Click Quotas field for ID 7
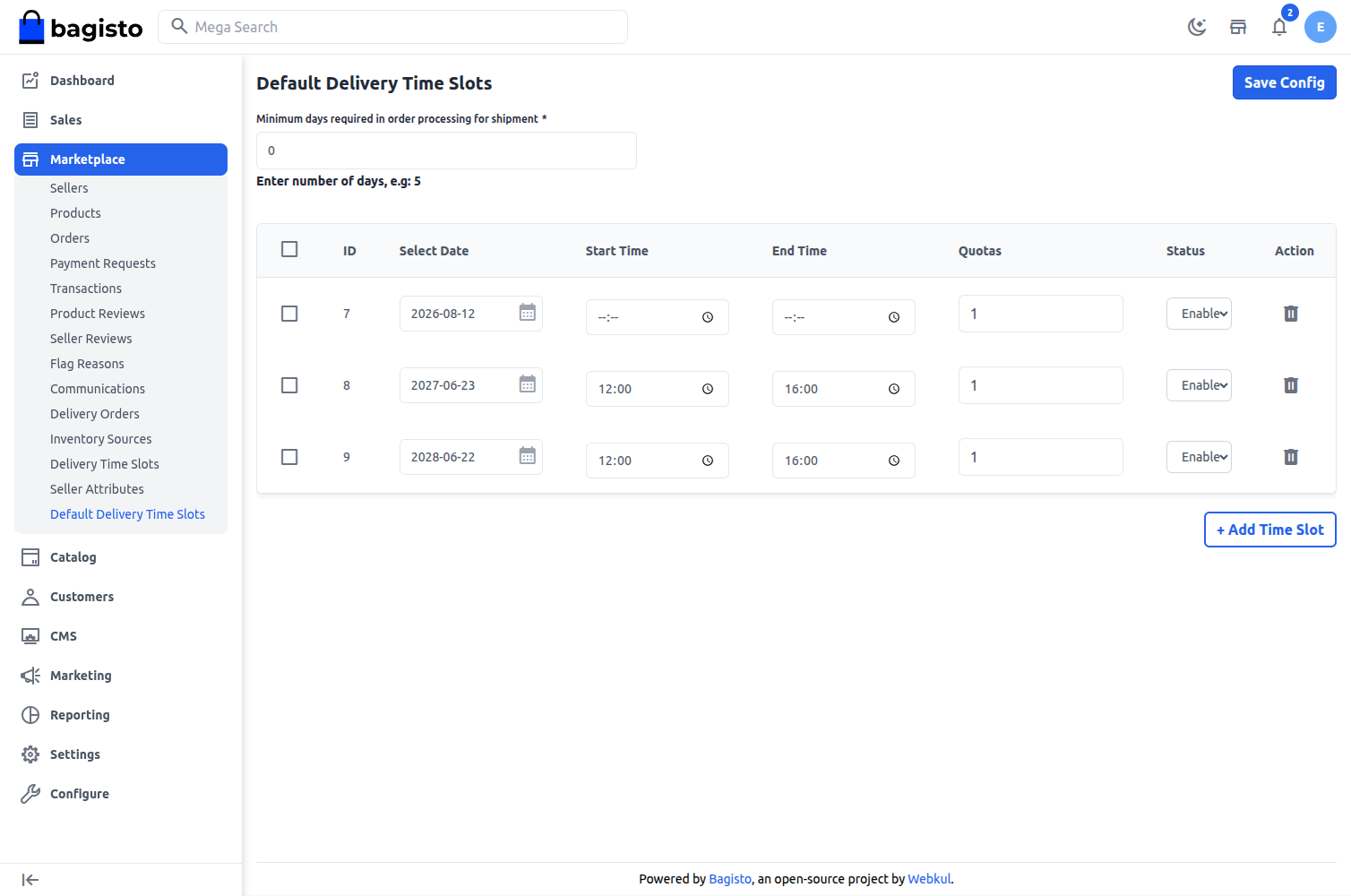 tap(1040, 314)
